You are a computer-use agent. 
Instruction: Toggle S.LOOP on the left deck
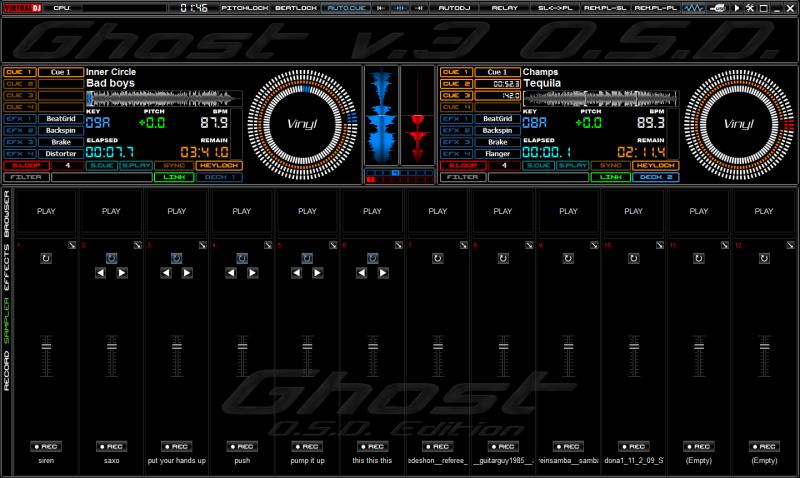click(x=27, y=165)
